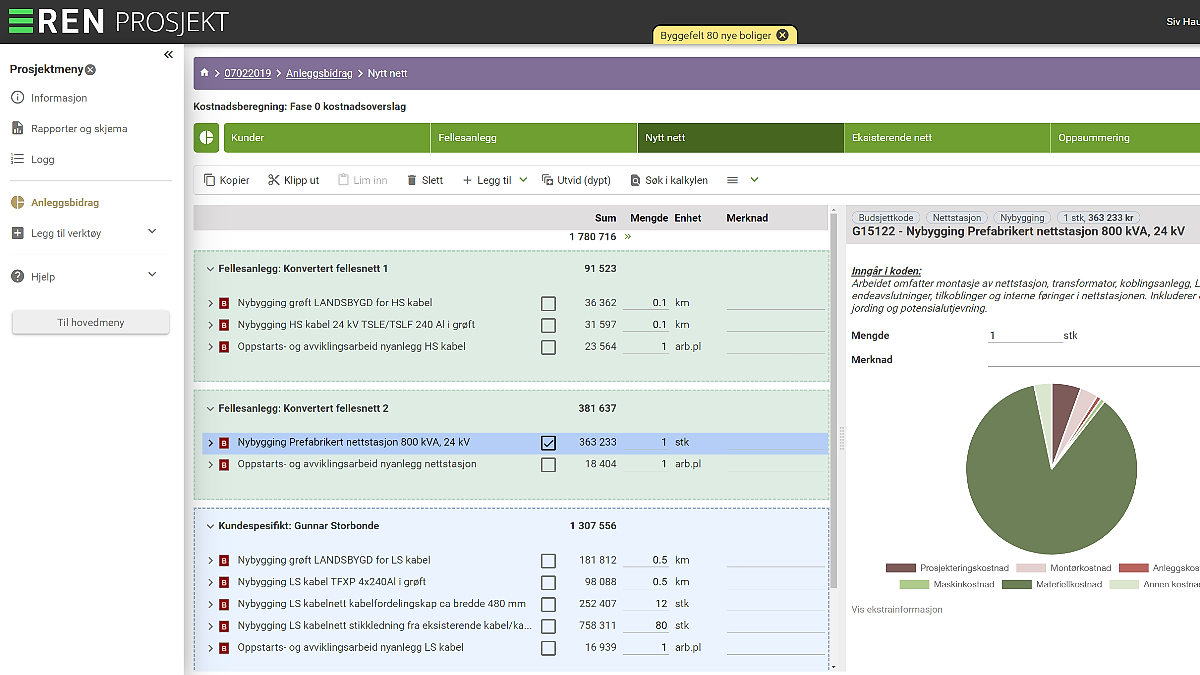
Task: Open Vis ekstrainformasjon link
Action: [896, 609]
